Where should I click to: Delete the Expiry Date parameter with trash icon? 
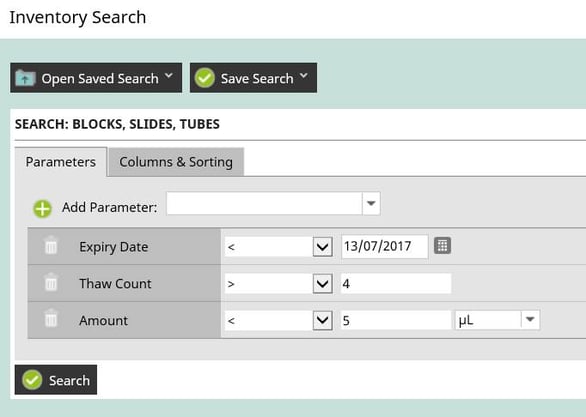pos(51,245)
